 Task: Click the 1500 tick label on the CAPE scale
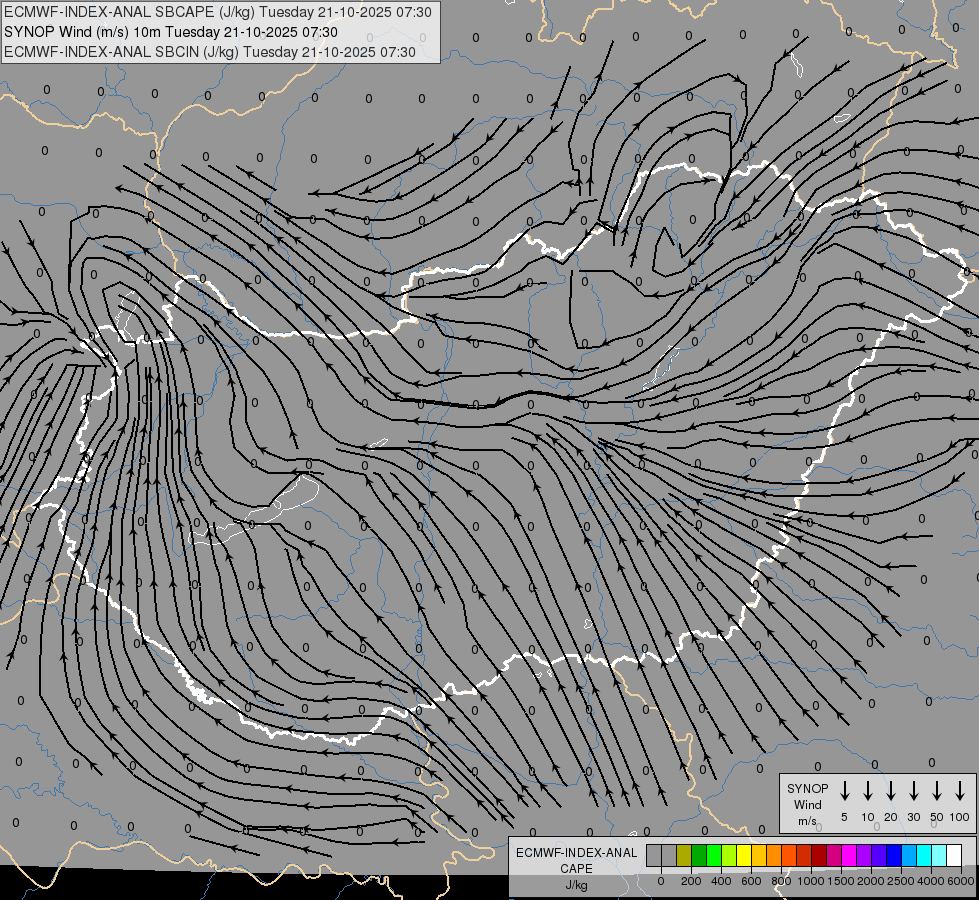(841, 881)
